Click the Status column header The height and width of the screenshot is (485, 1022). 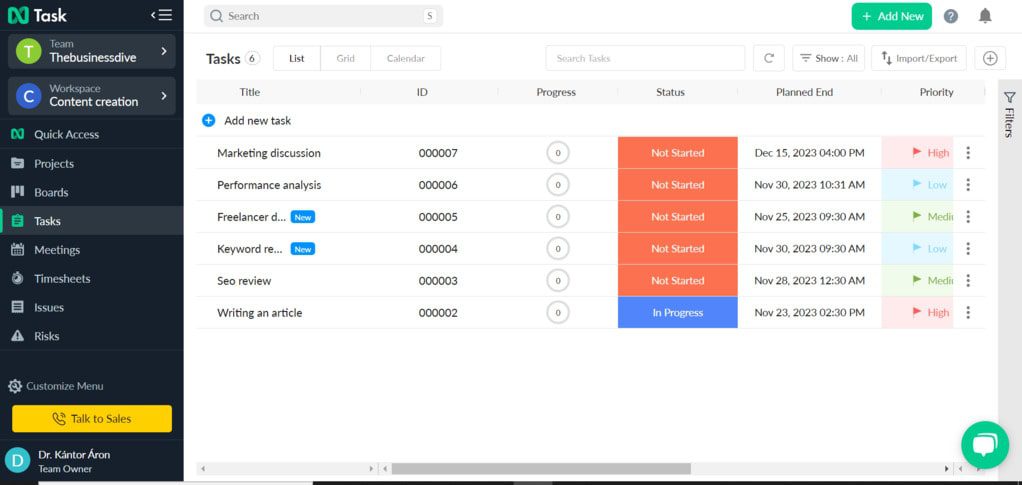[670, 92]
